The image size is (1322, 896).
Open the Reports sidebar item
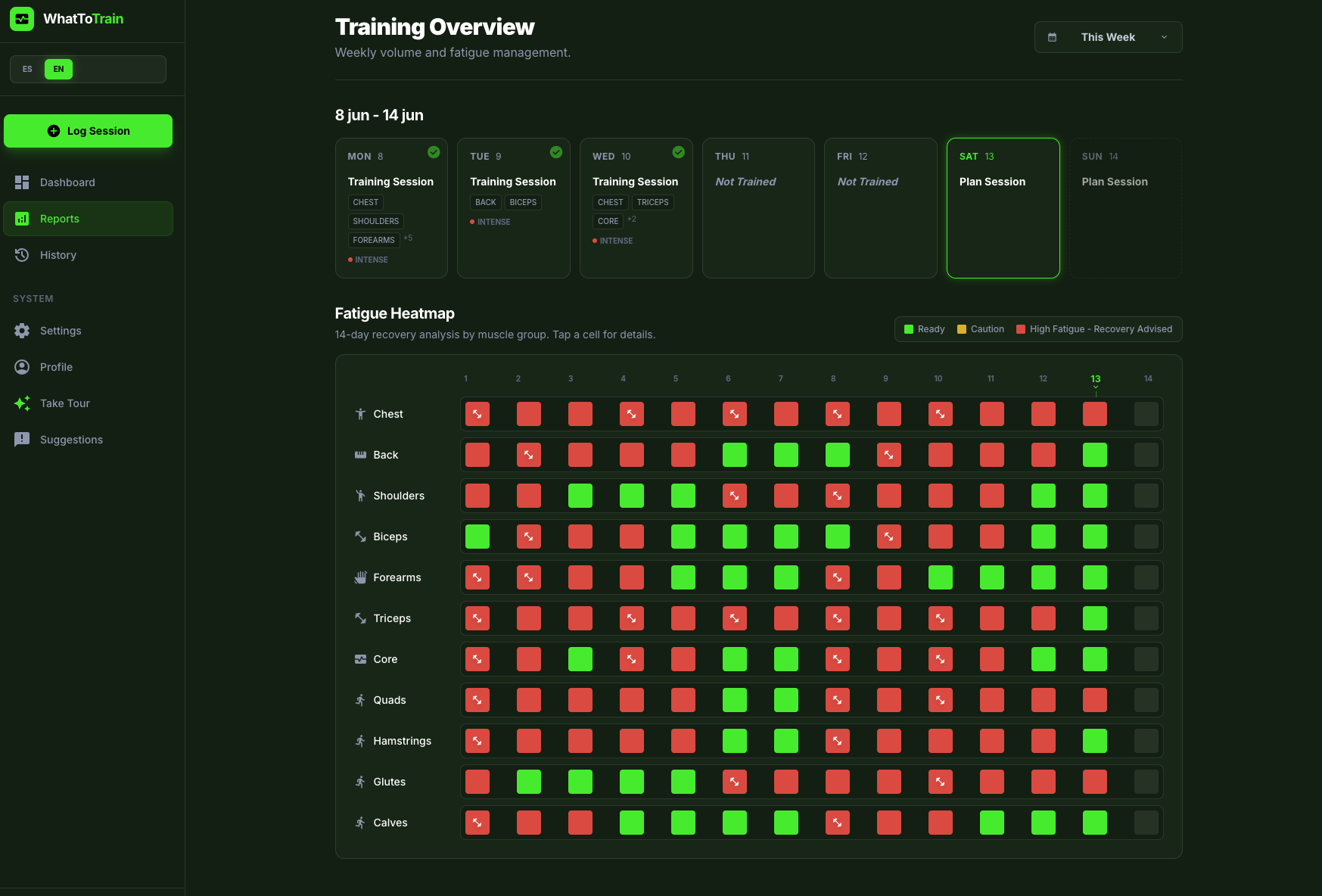click(88, 219)
